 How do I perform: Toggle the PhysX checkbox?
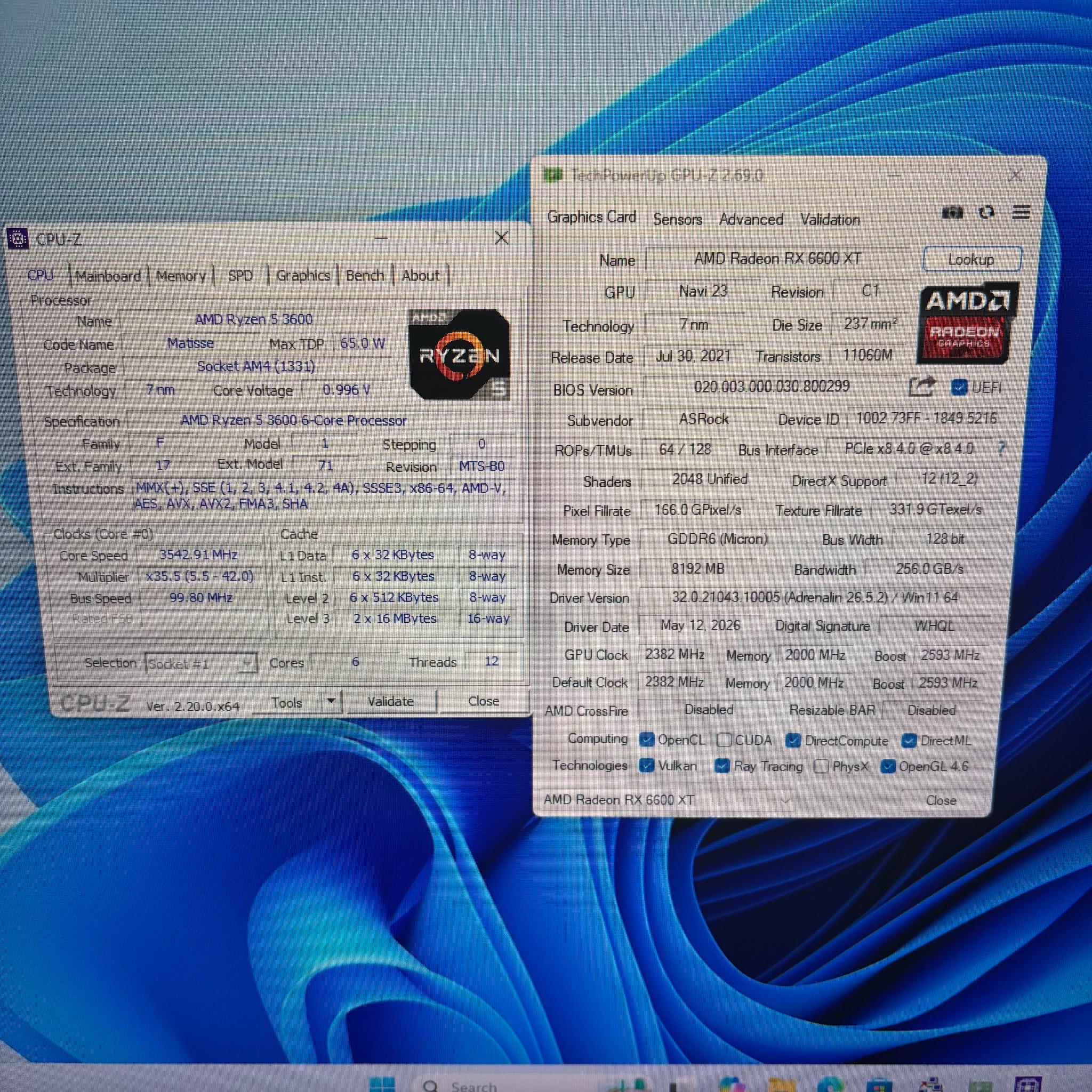tap(821, 766)
